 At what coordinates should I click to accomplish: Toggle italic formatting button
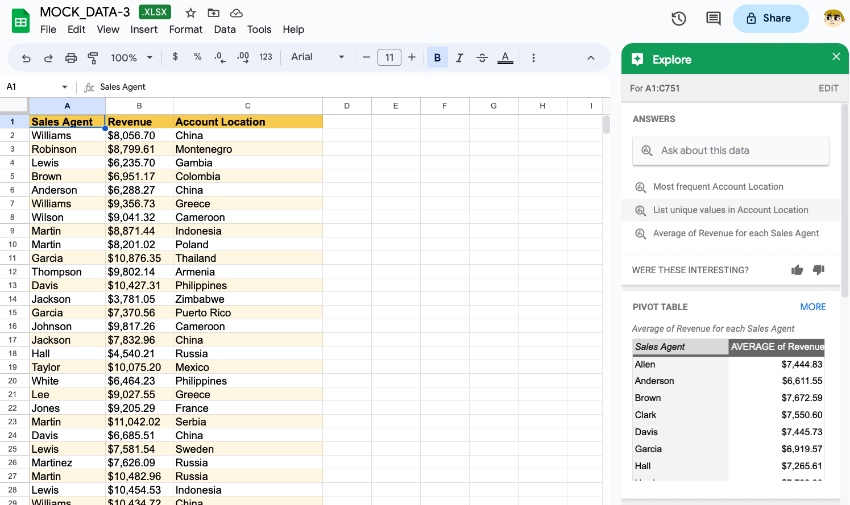(x=460, y=57)
